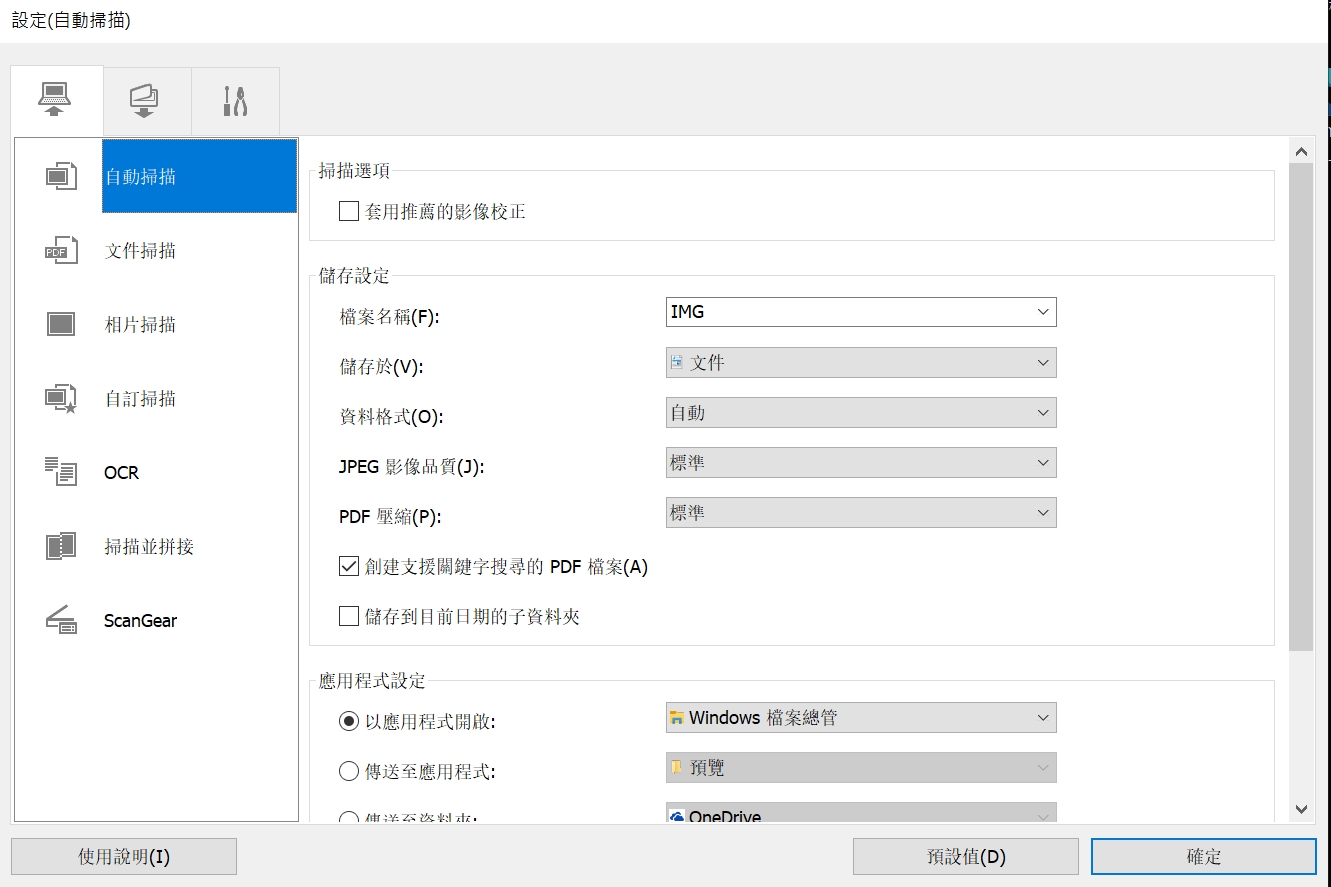Open the PDF 壓縮 dropdown

pyautogui.click(x=861, y=512)
